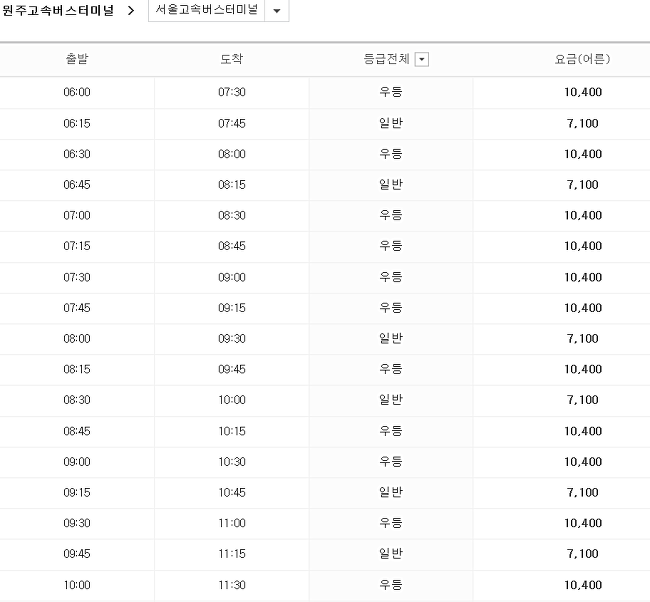The image size is (650, 602).
Task: Click 일반 grade in the 08:00 row
Action: [390, 338]
